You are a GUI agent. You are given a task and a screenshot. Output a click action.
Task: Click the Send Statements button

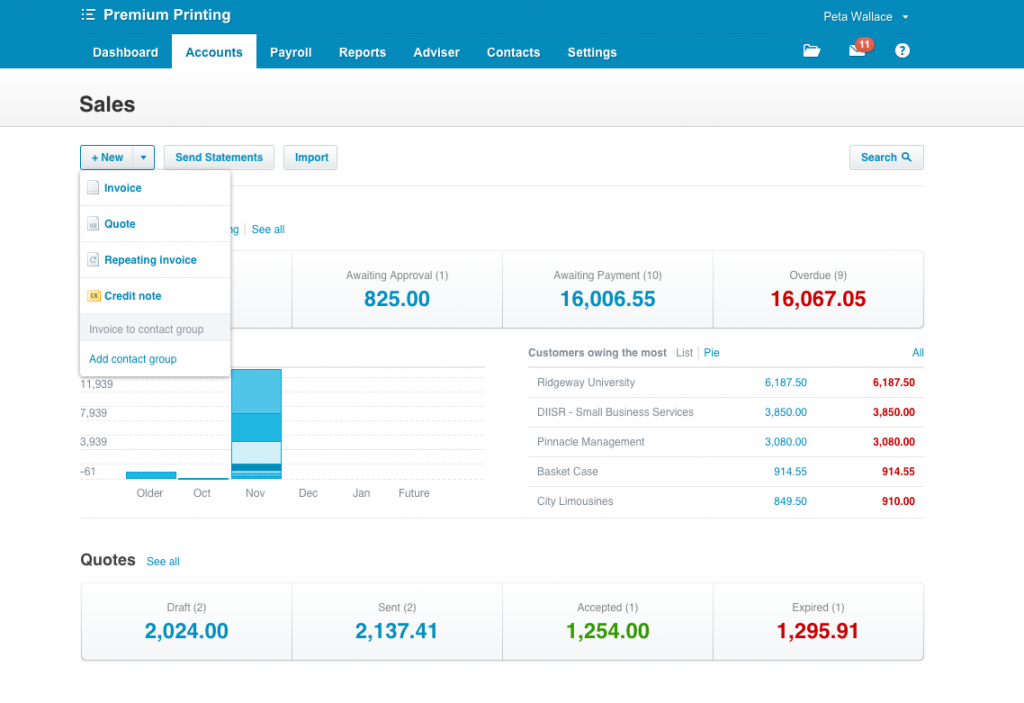[218, 157]
